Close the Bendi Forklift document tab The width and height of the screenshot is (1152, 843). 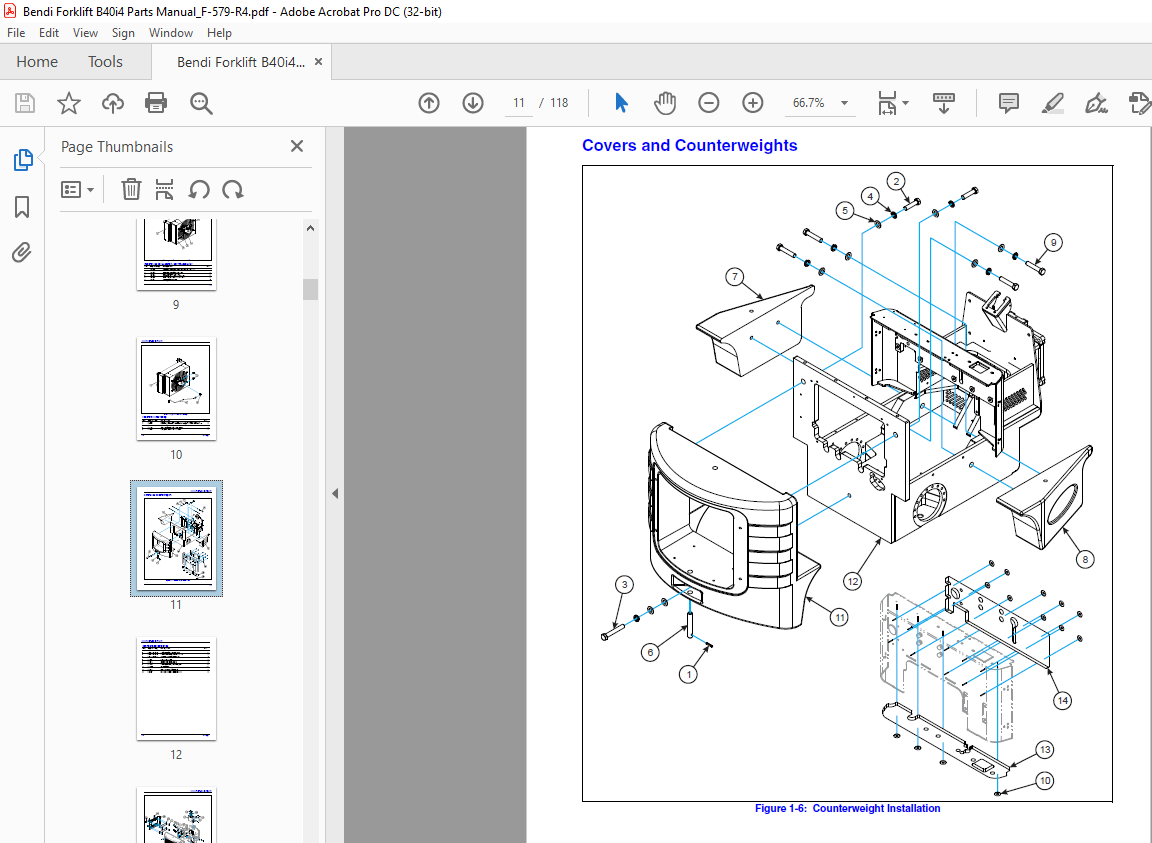pos(318,62)
